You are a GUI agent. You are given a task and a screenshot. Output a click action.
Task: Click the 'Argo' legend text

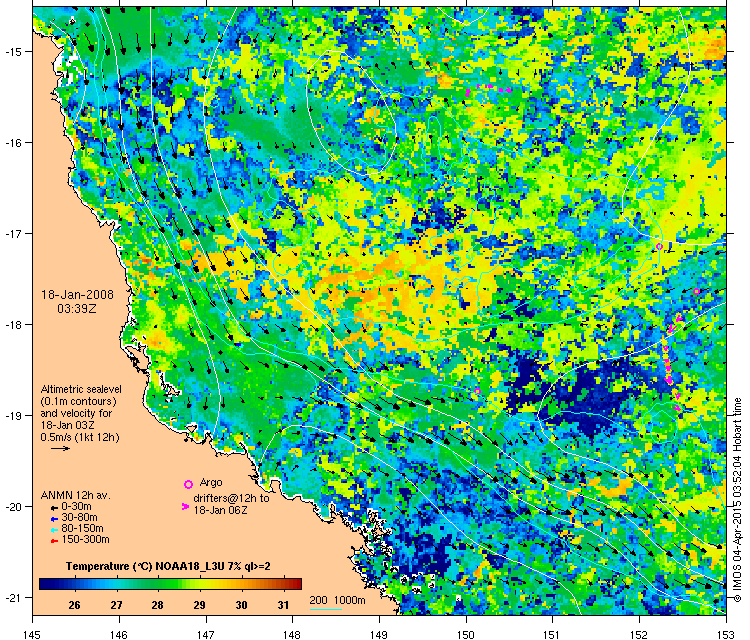(x=211, y=482)
